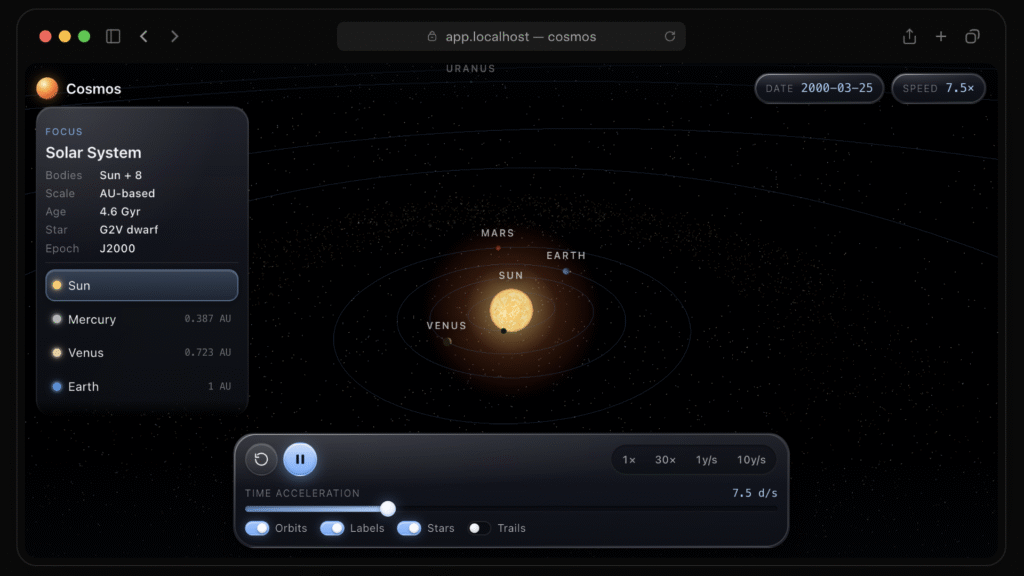Viewport: 1024px width, 576px height.
Task: Click the Solar System focus title
Action: coord(93,152)
